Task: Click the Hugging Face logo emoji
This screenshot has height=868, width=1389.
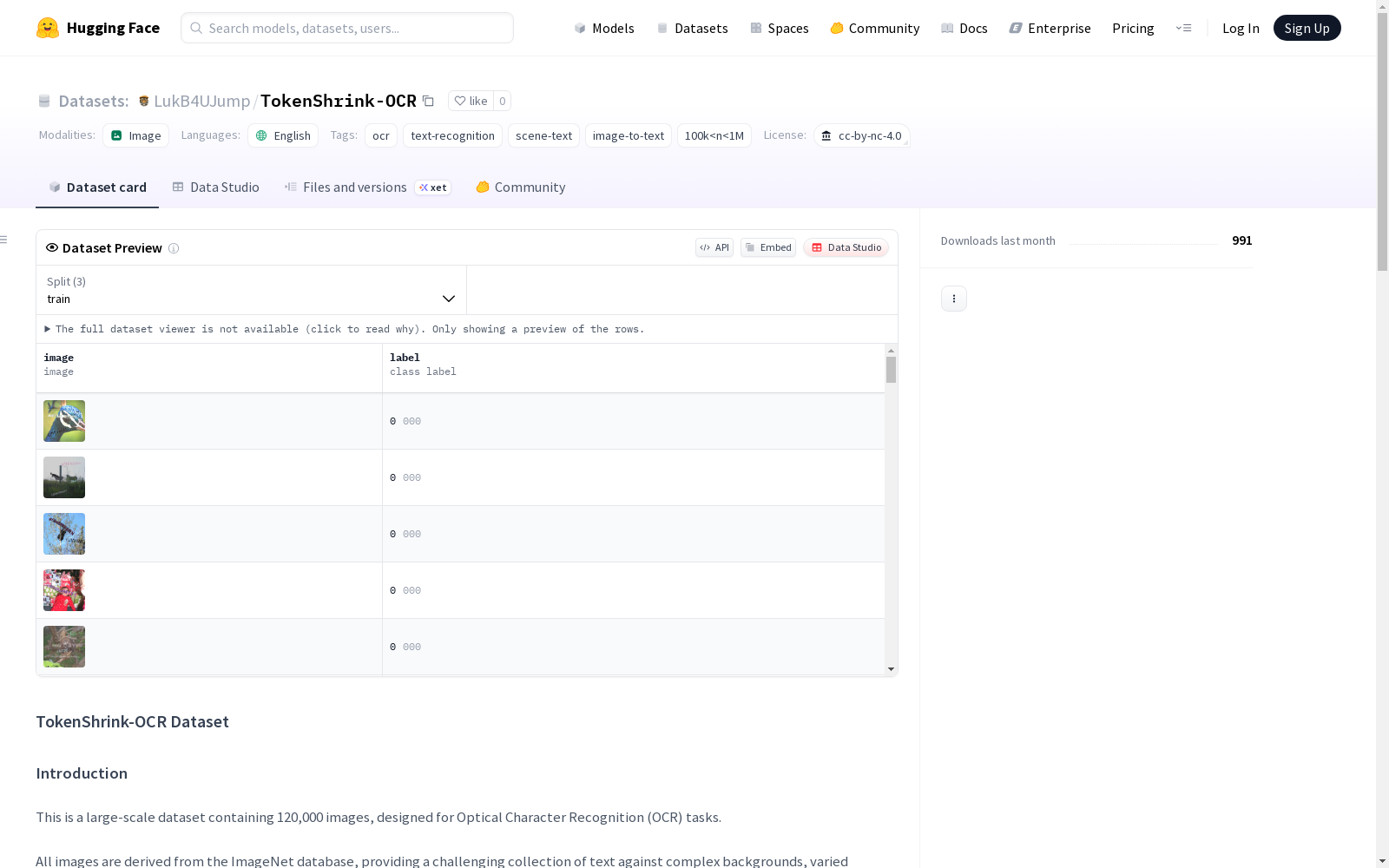Action: pyautogui.click(x=48, y=28)
